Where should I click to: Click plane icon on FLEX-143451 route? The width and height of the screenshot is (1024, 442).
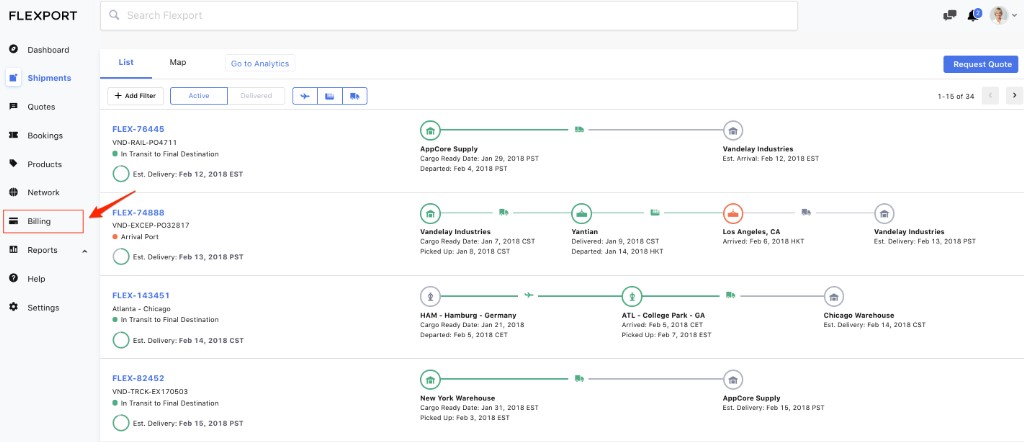pos(528,295)
